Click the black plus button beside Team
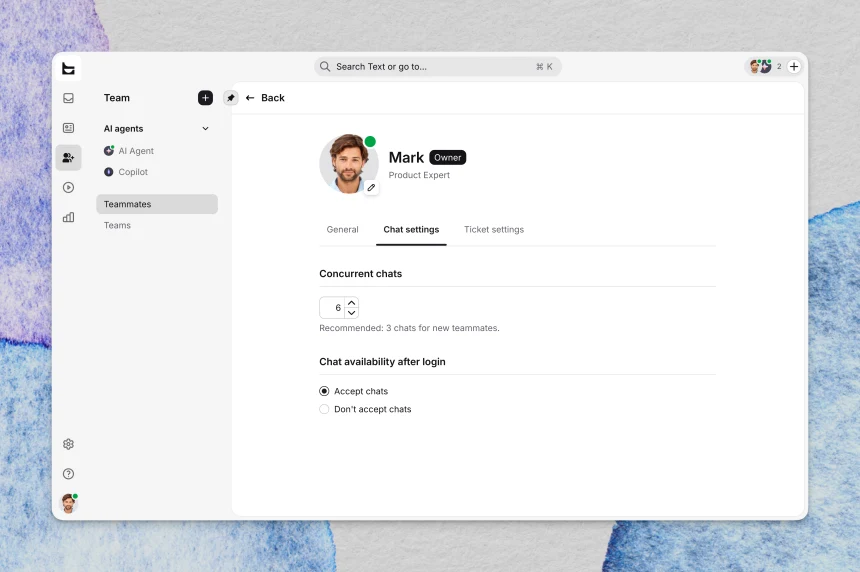The height and width of the screenshot is (572, 860). click(205, 98)
